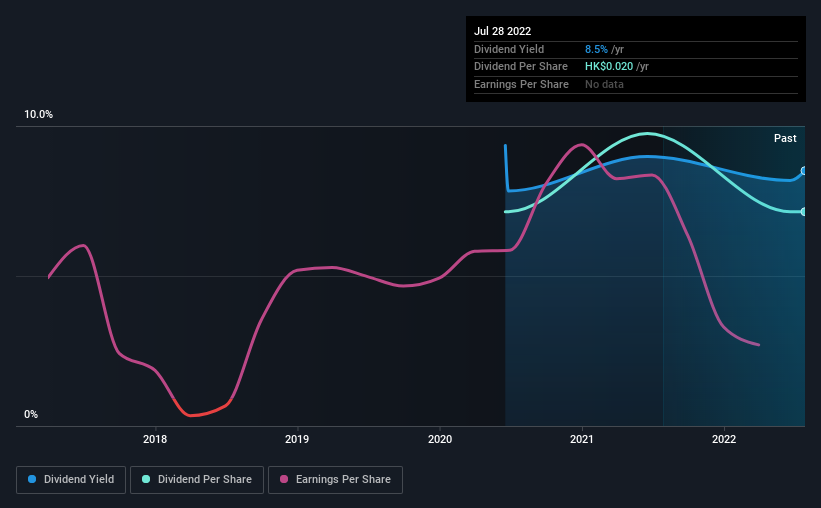Click the 2020 x-axis label
The width and height of the screenshot is (821, 508).
point(440,439)
